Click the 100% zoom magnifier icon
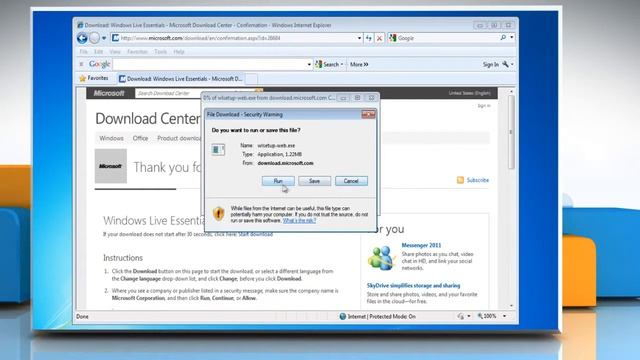The image size is (640, 360). [x=480, y=316]
